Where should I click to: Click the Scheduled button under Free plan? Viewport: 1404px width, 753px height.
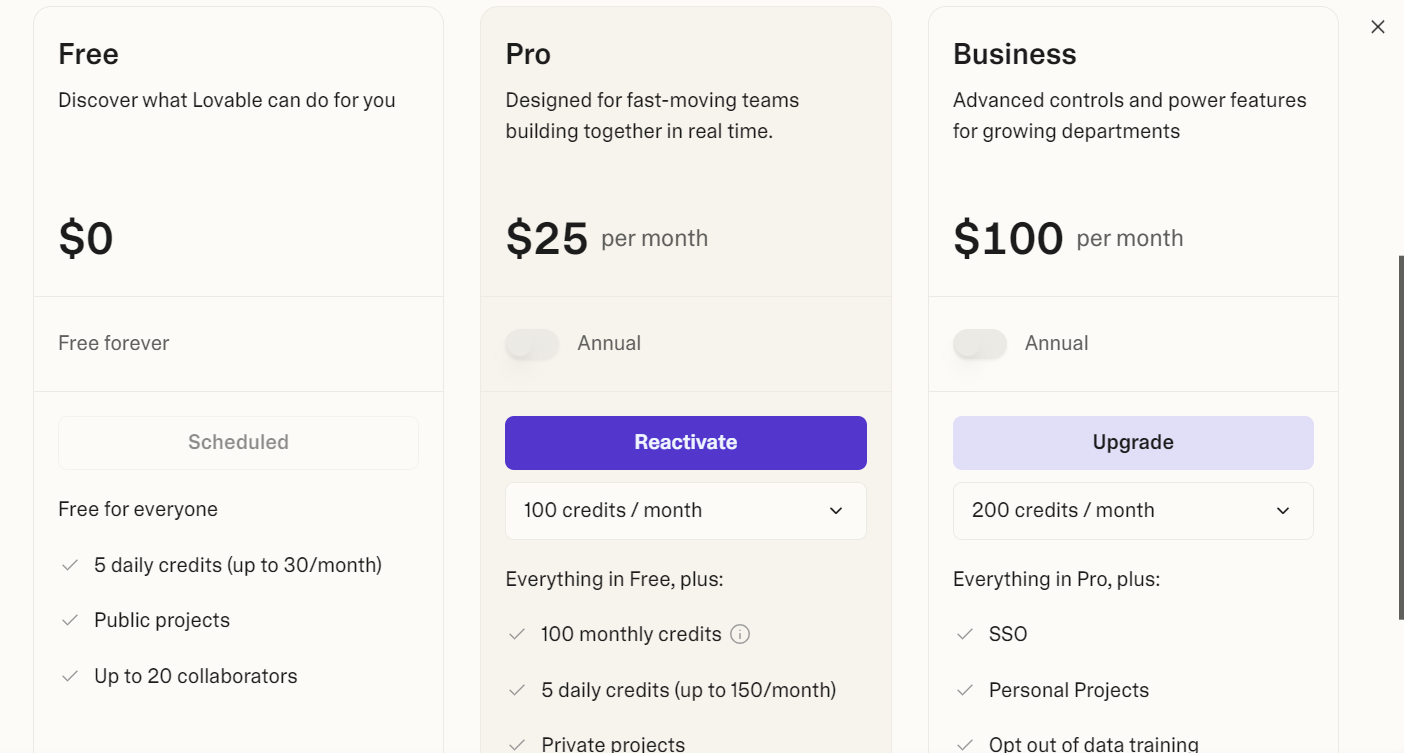tap(238, 443)
